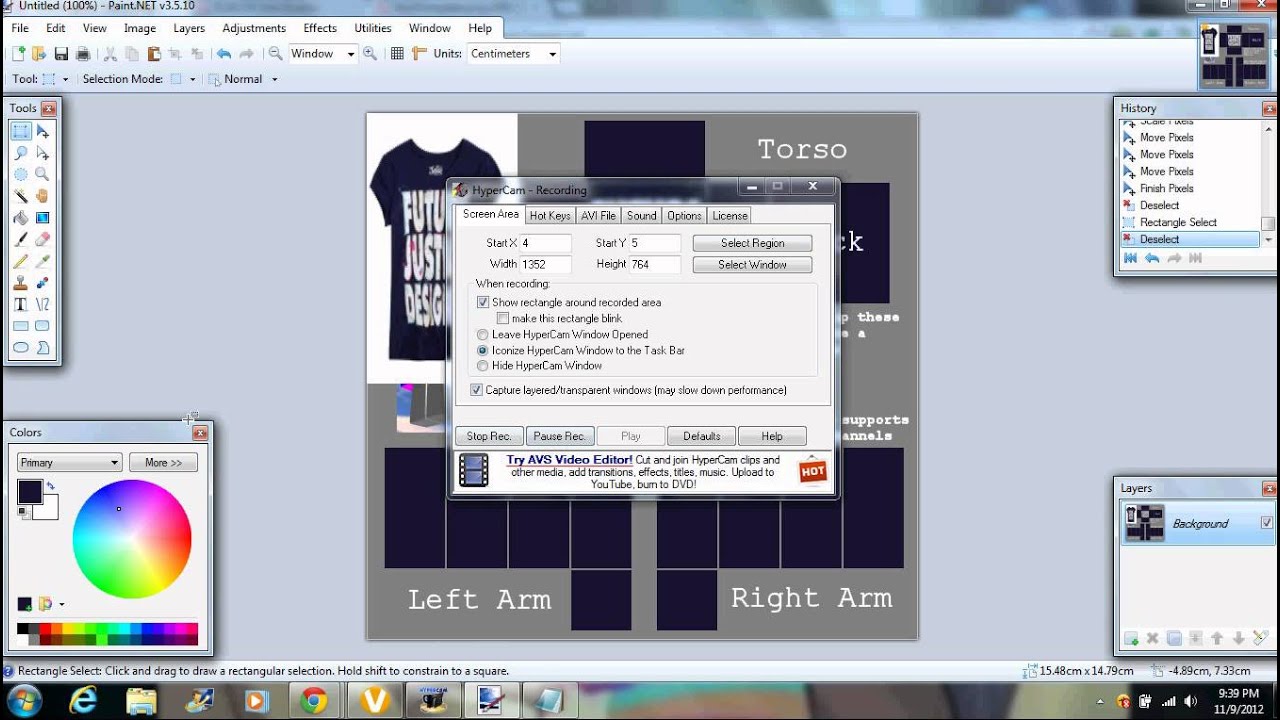
Task: Click the Save icon in the toolbar
Action: pyautogui.click(x=61, y=54)
